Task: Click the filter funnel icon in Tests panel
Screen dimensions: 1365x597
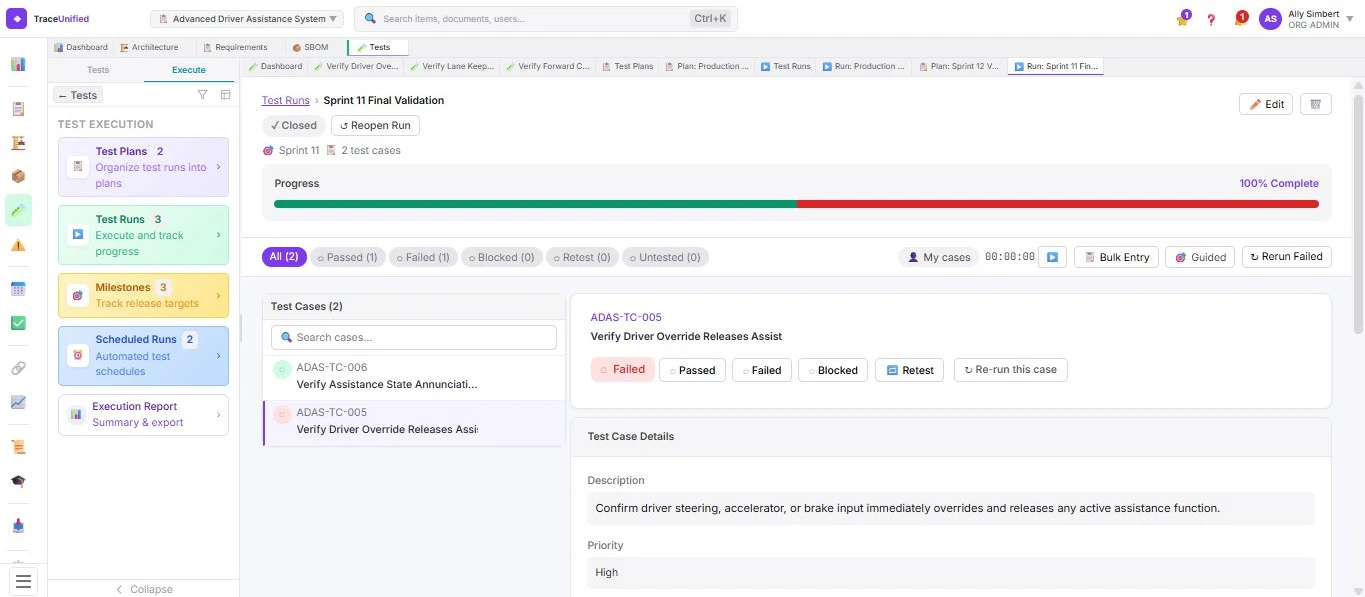Action: [x=203, y=95]
